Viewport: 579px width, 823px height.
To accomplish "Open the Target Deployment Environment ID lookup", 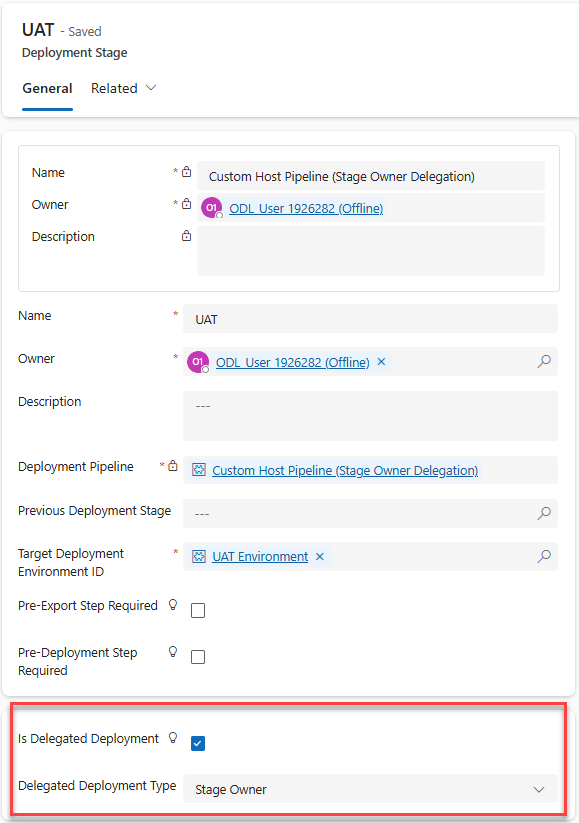I will [x=543, y=556].
